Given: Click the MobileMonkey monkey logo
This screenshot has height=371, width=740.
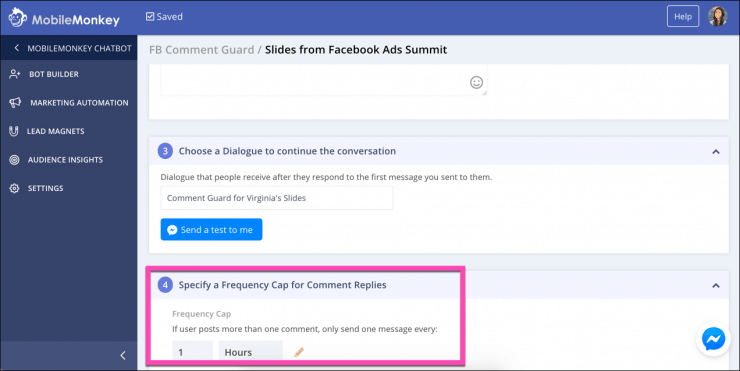Looking at the screenshot, I should [x=17, y=17].
